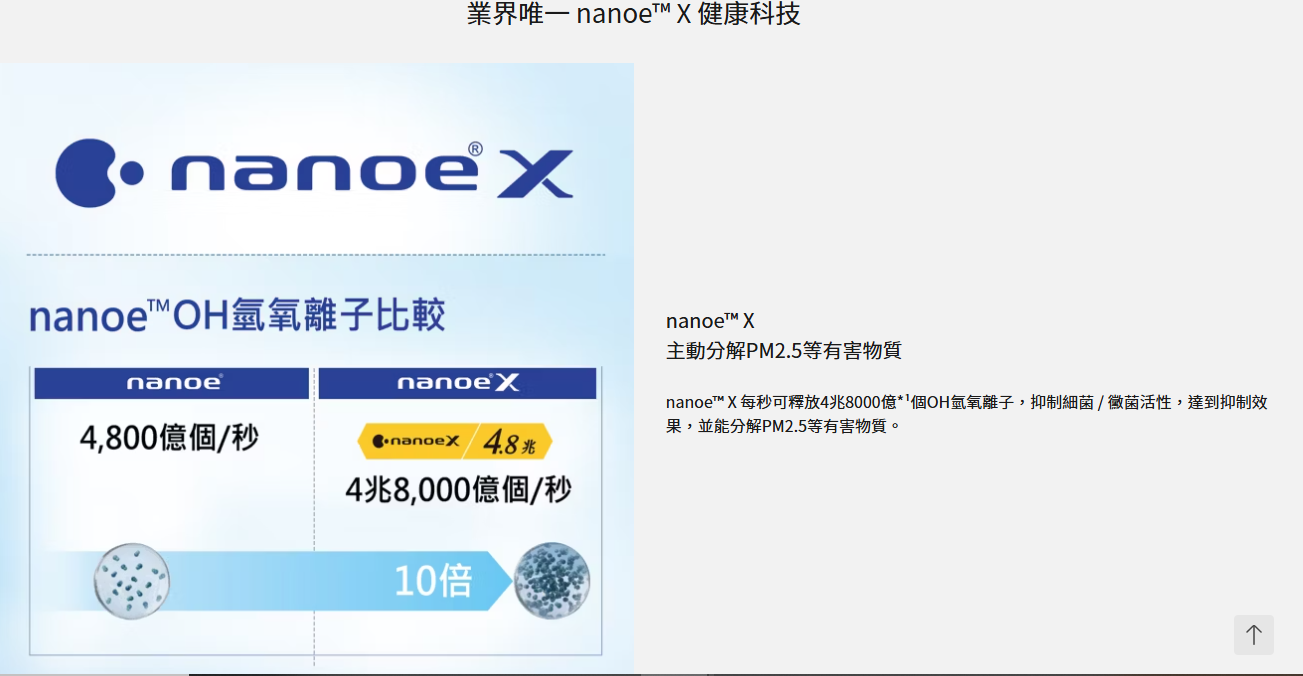Click the nanoe OH氫氧離子比較 title
This screenshot has height=676, width=1303.
point(237,315)
